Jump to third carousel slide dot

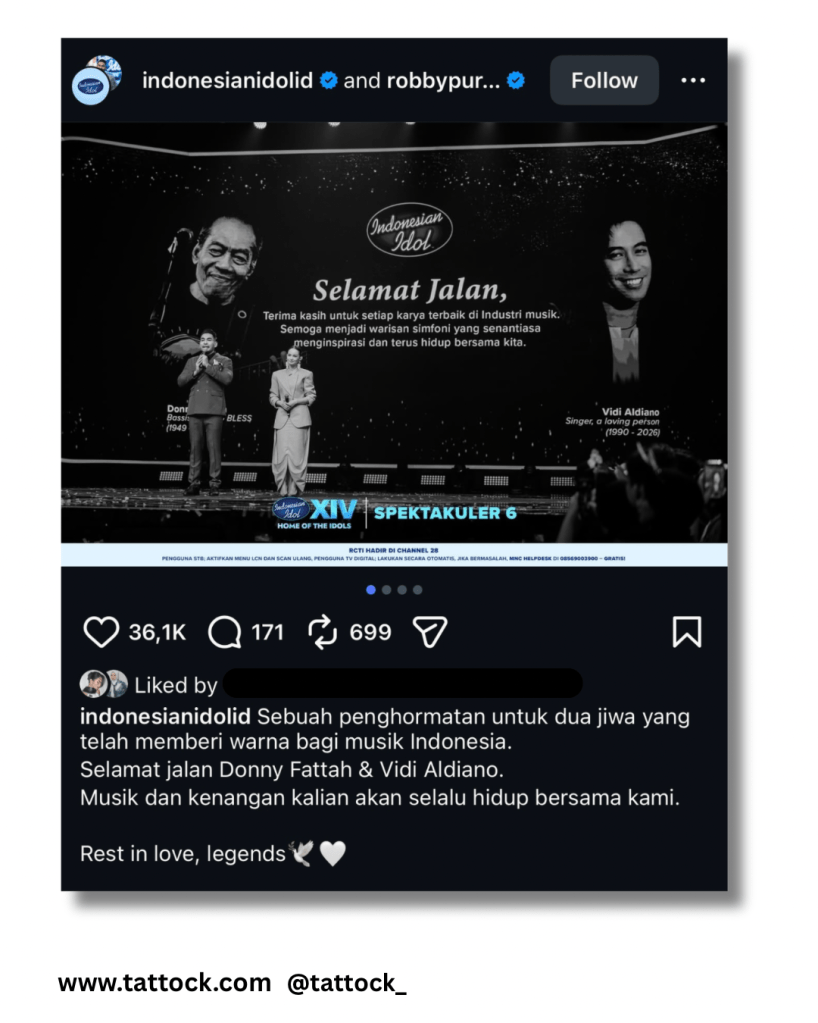pyautogui.click(x=402, y=590)
